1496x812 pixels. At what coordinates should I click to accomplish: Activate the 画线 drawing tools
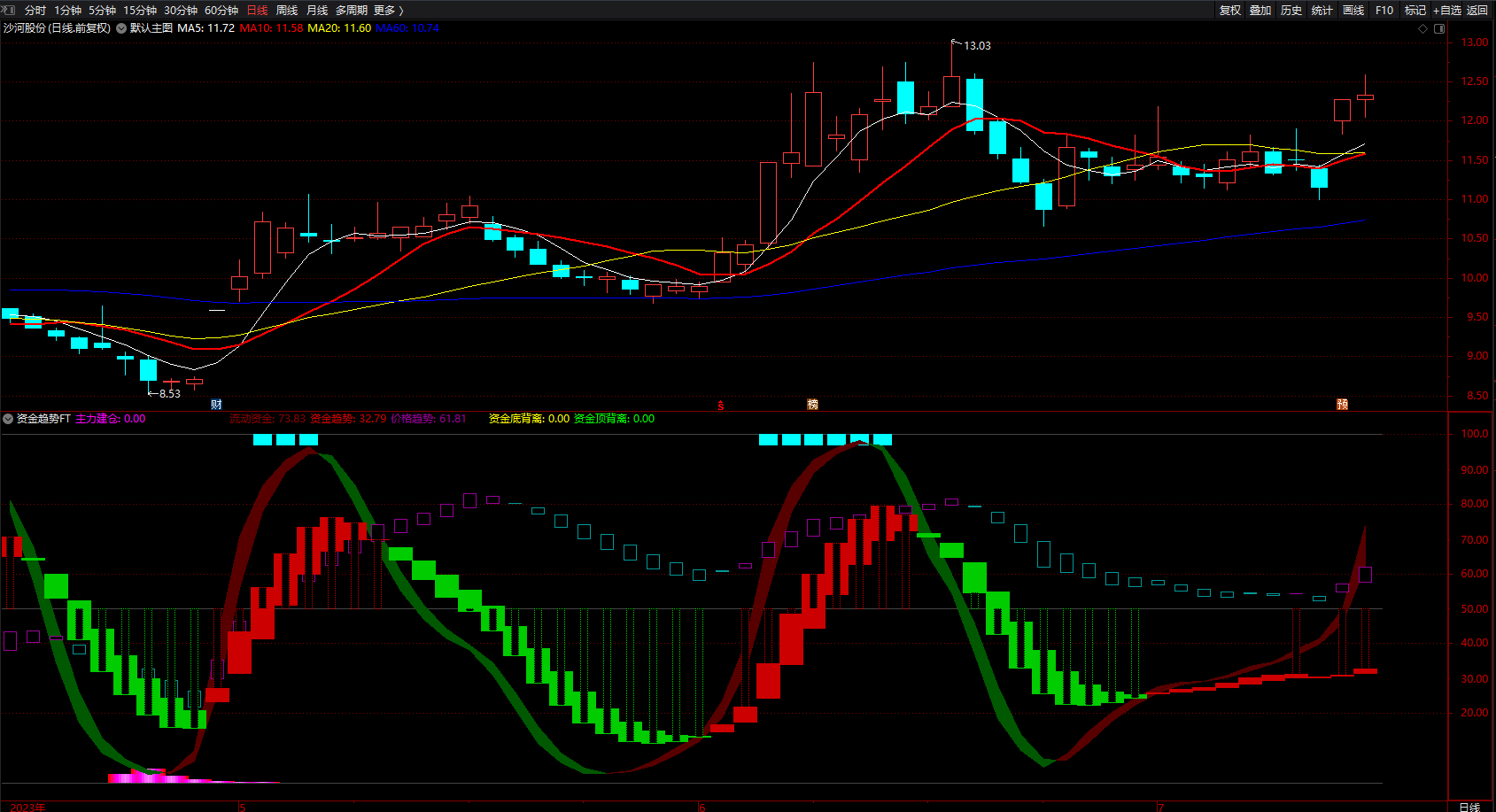(x=1353, y=11)
